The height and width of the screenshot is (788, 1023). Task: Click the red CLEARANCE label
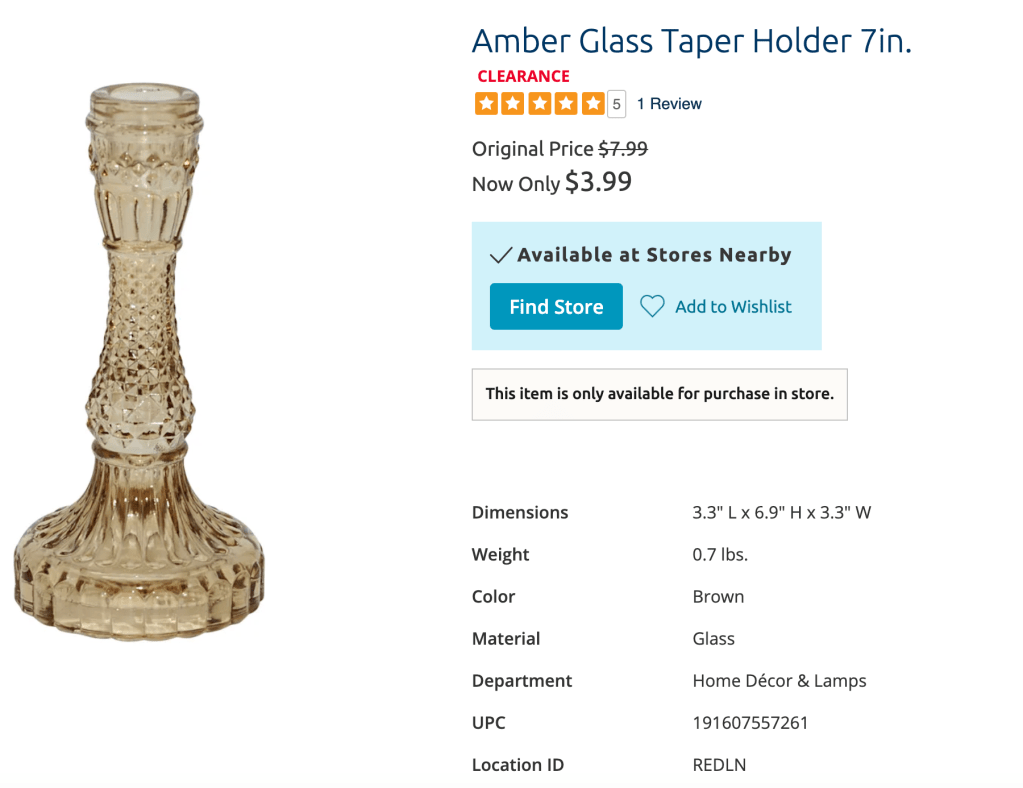pyautogui.click(x=523, y=76)
